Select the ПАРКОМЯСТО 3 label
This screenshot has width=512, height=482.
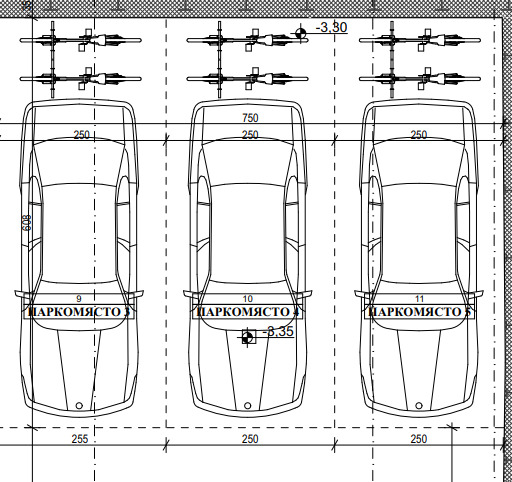point(79,312)
